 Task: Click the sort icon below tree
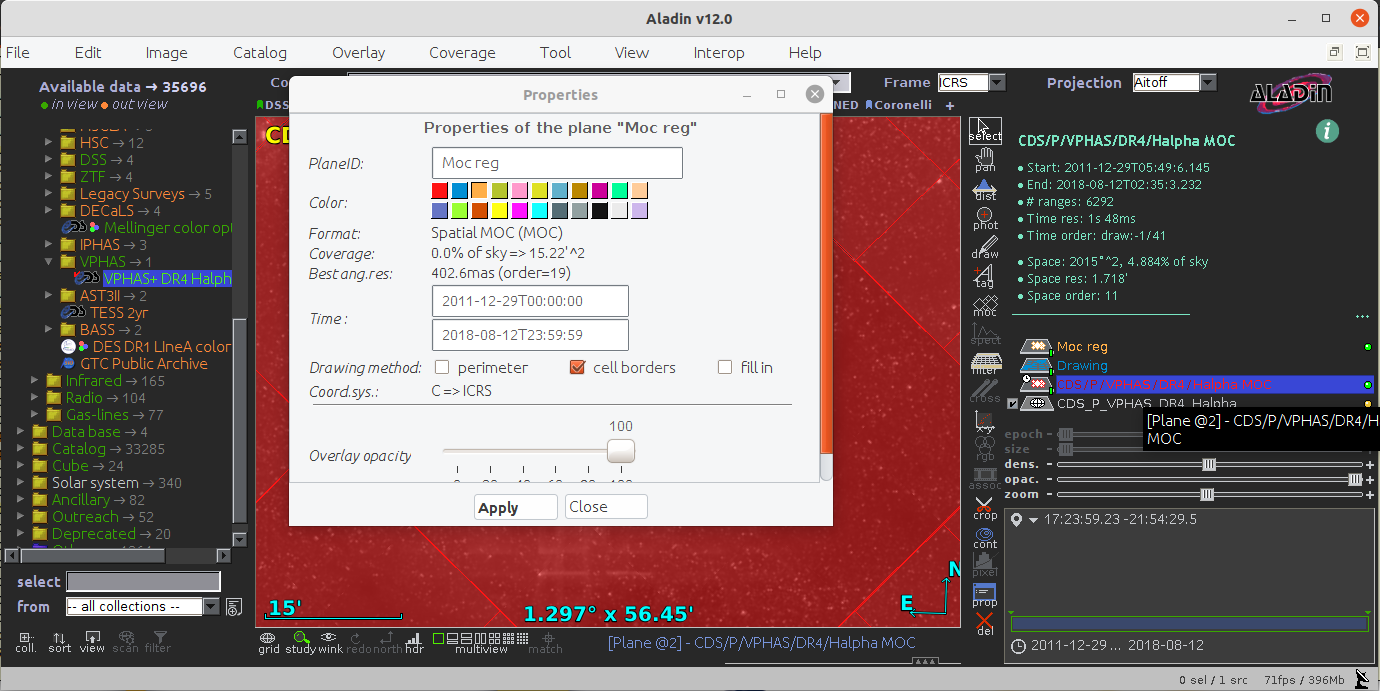(59, 641)
